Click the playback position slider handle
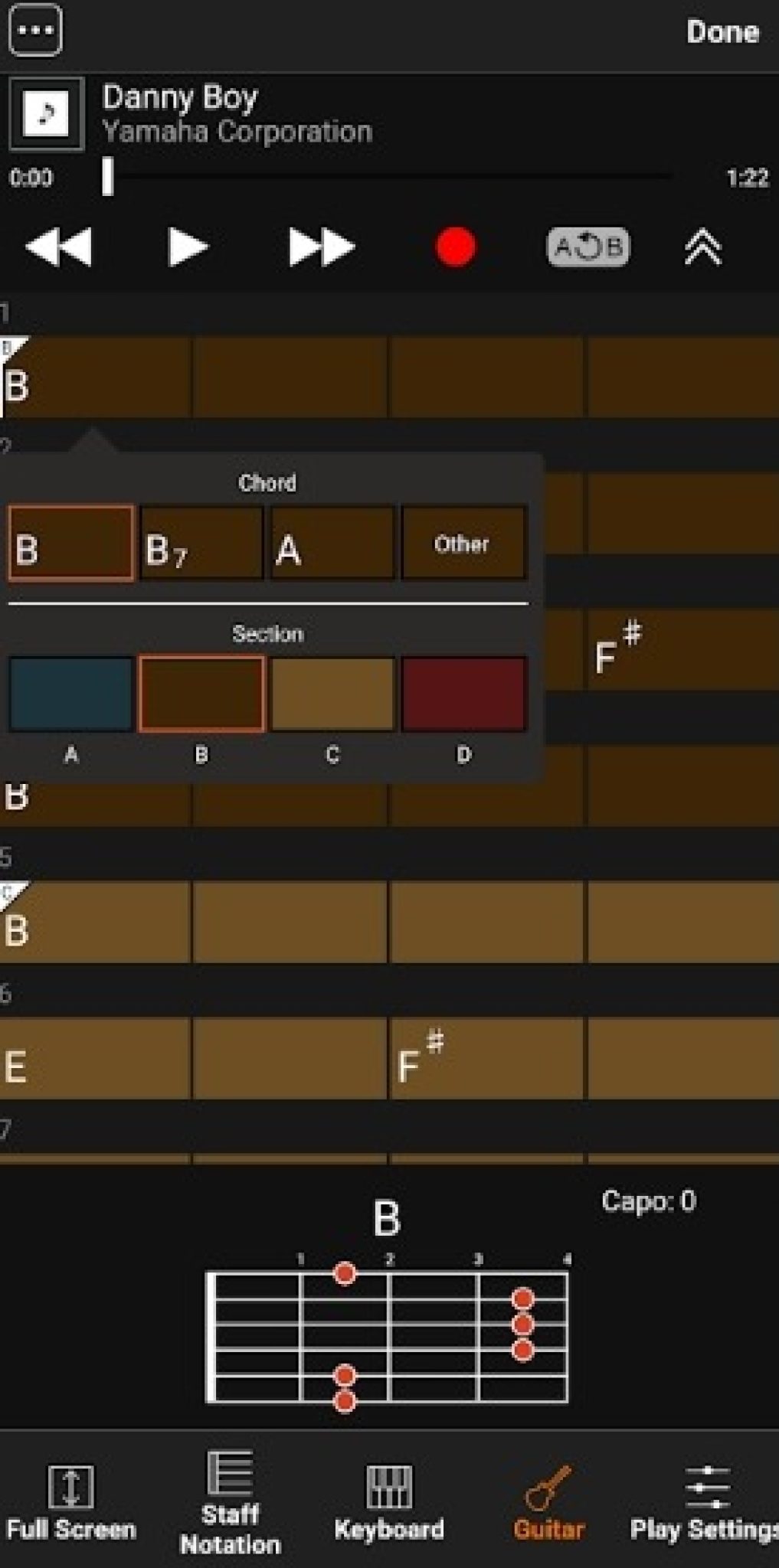The height and width of the screenshot is (1568, 779). (108, 177)
